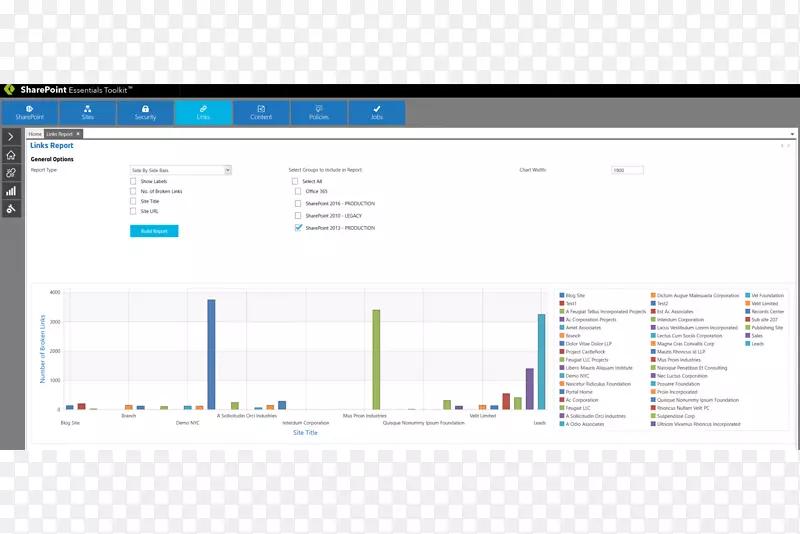
Task: Click the Feugiat LLC legend entry
Action: pos(575,408)
